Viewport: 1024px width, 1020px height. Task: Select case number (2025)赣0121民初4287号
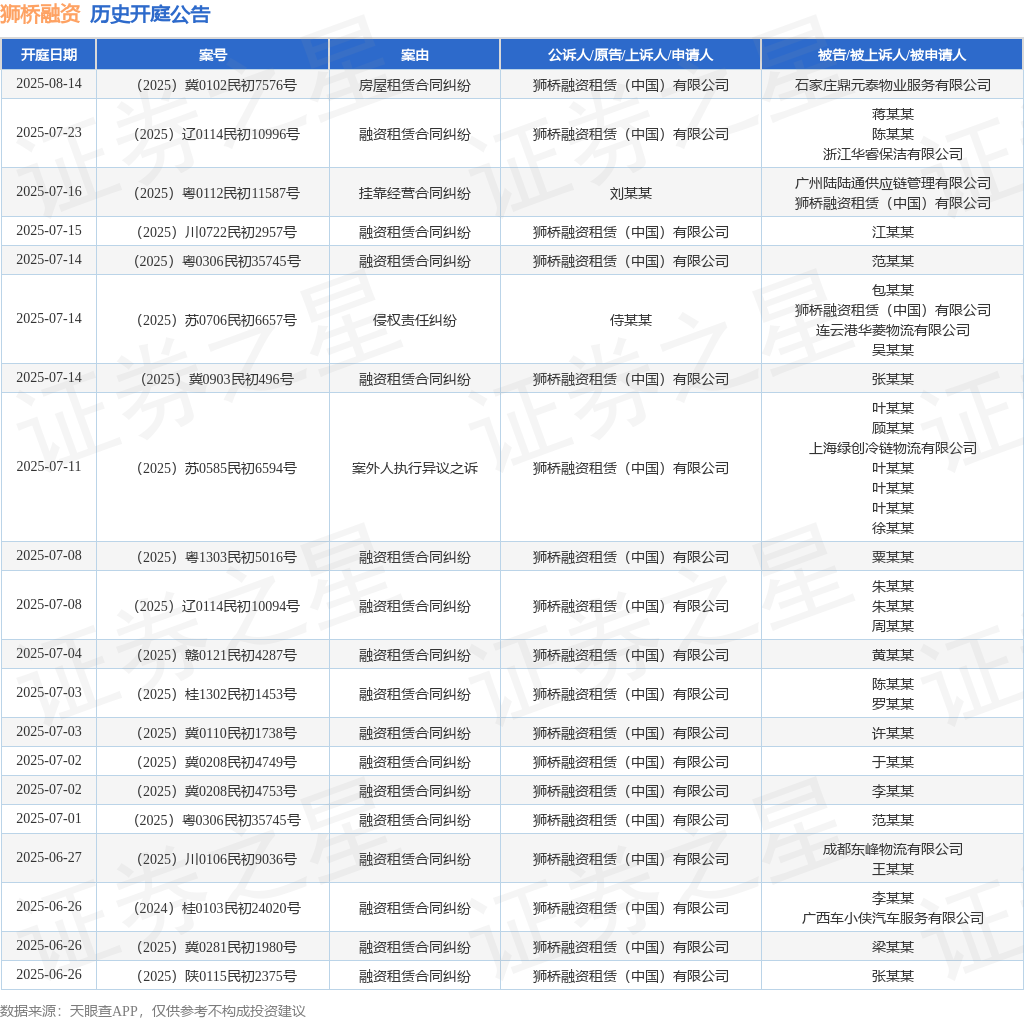click(x=213, y=655)
